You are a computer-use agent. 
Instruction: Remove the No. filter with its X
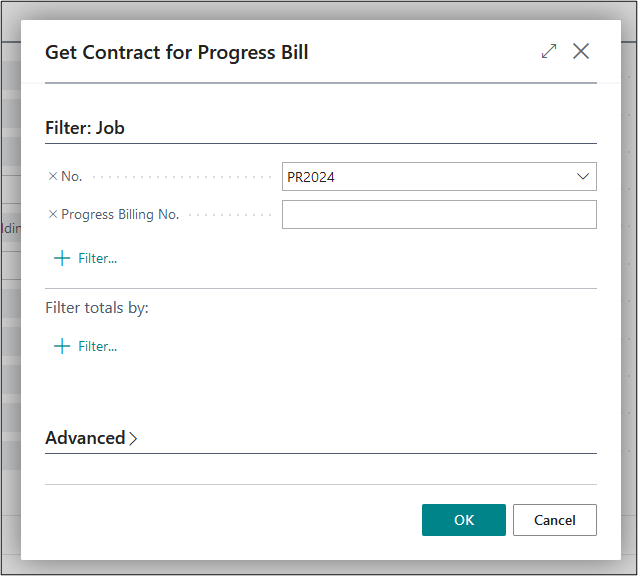pyautogui.click(x=53, y=176)
